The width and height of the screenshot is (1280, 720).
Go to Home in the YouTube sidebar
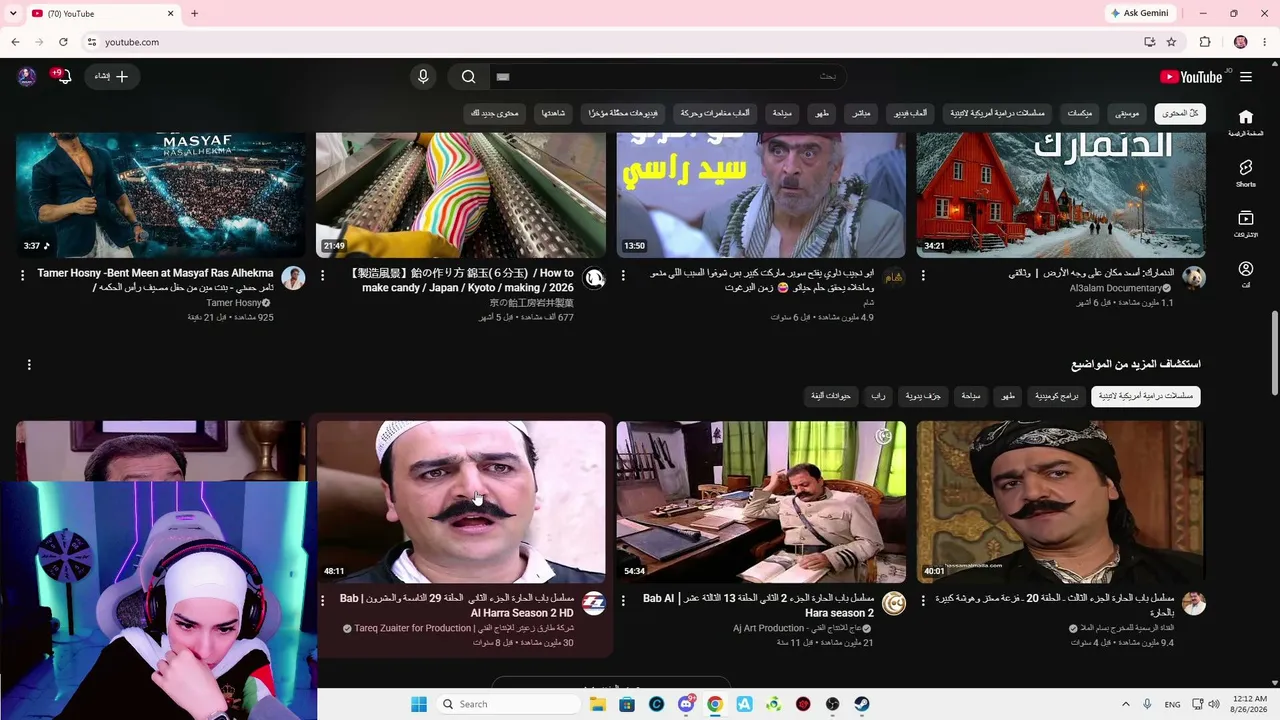[x=1245, y=123]
